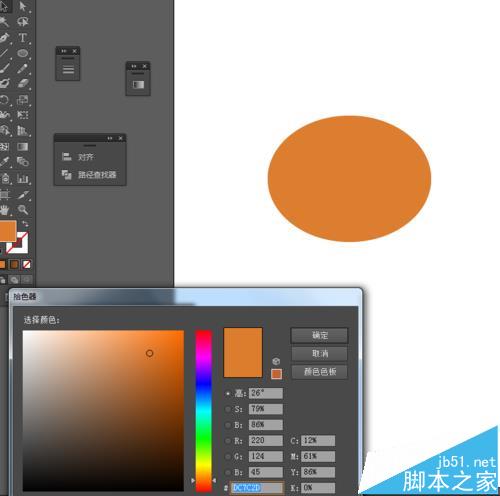Select the Lasso tool
The height and width of the screenshot is (496, 500).
click(23, 22)
